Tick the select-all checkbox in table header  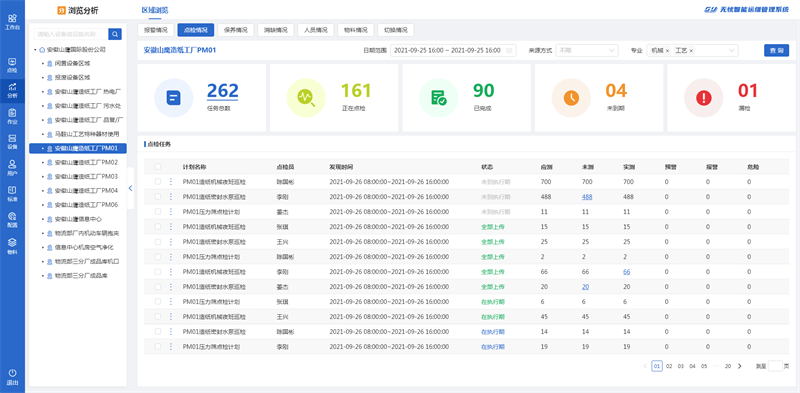pos(158,167)
